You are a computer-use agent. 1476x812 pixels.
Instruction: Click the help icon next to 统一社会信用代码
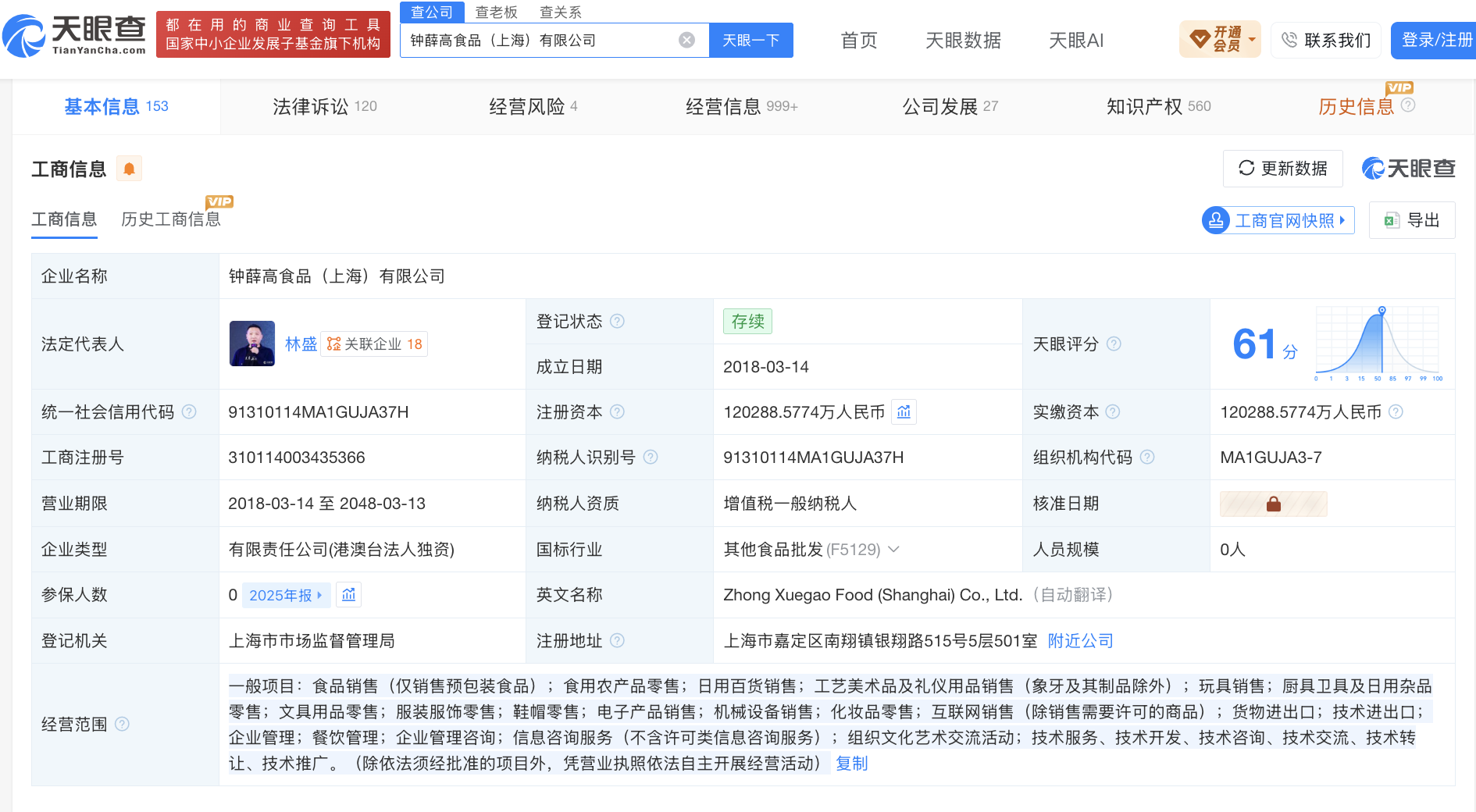[189, 411]
